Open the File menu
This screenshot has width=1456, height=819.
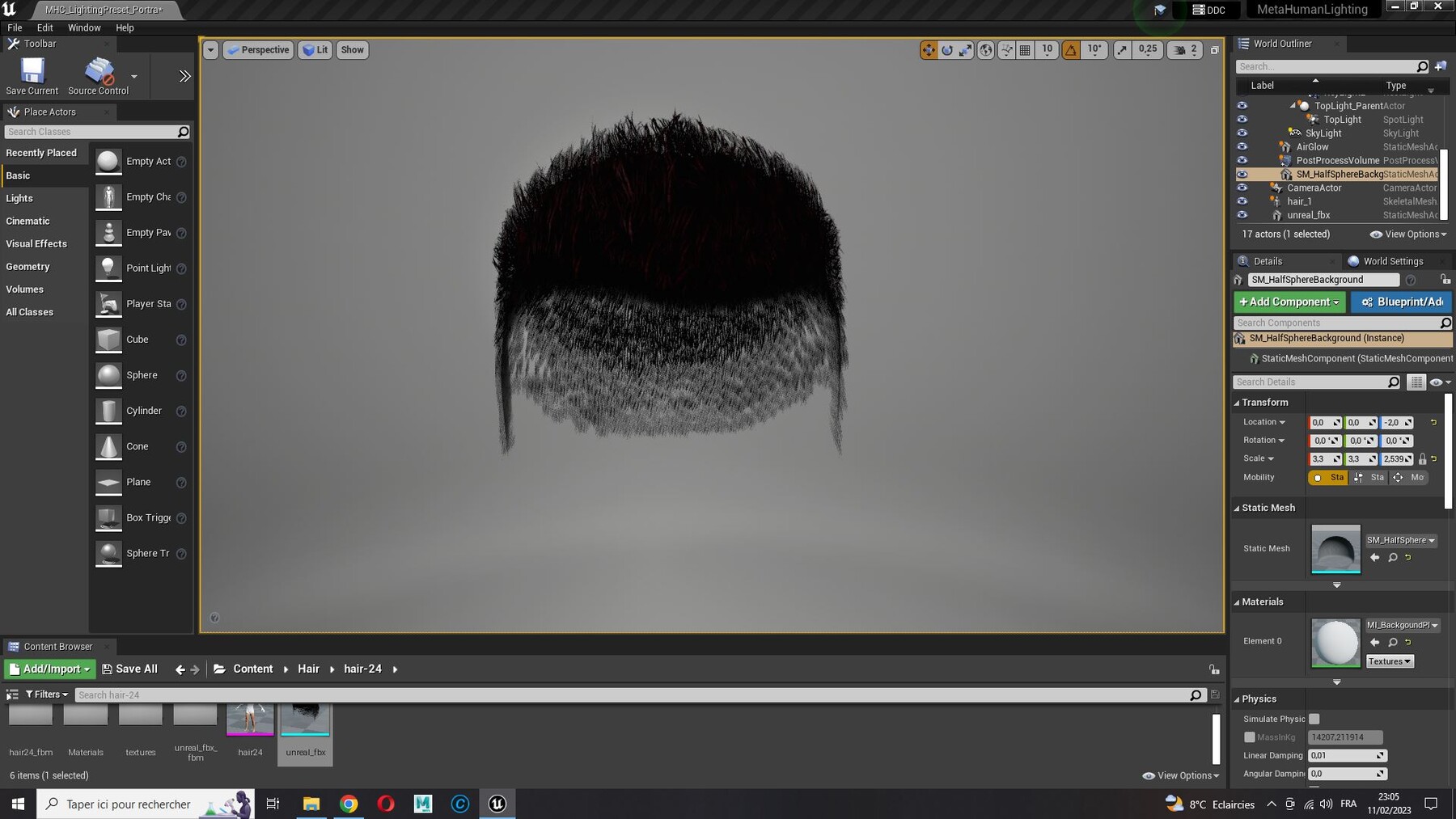pyautogui.click(x=15, y=27)
